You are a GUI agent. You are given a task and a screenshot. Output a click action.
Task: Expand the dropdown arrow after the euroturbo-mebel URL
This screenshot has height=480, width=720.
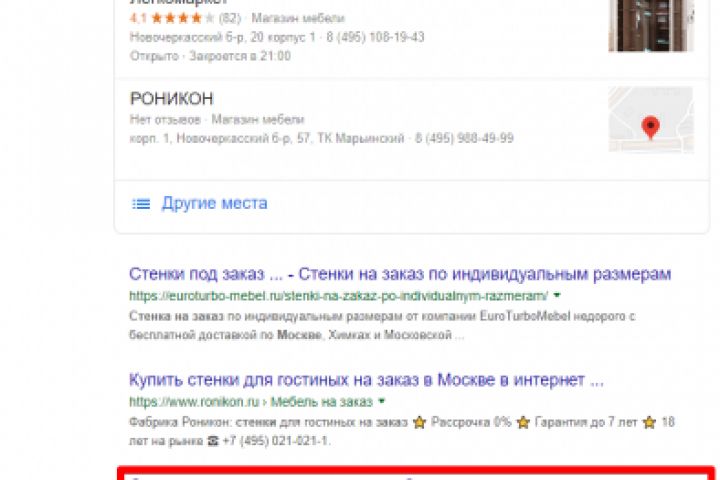[557, 295]
